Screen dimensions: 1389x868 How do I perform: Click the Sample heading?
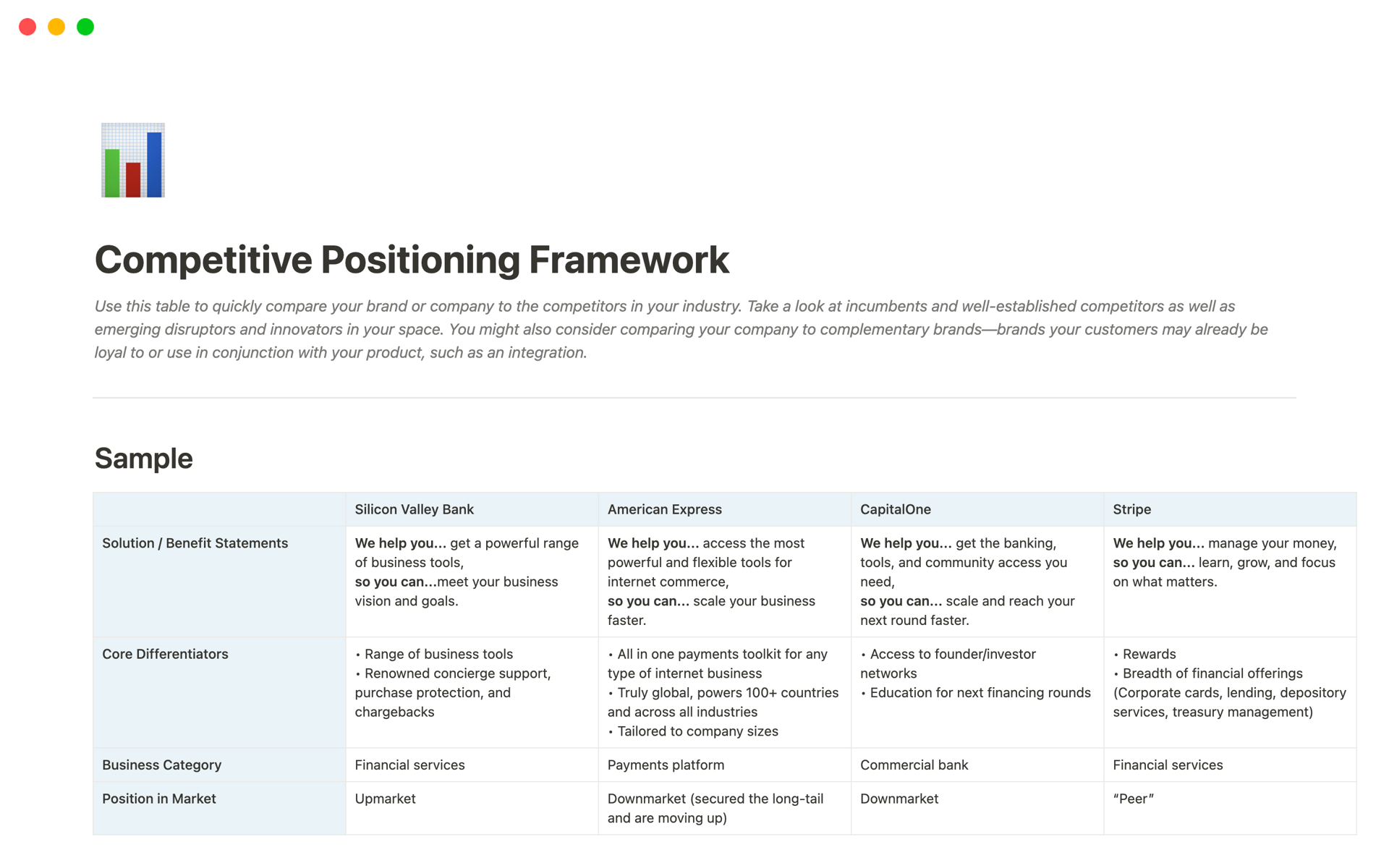(143, 459)
